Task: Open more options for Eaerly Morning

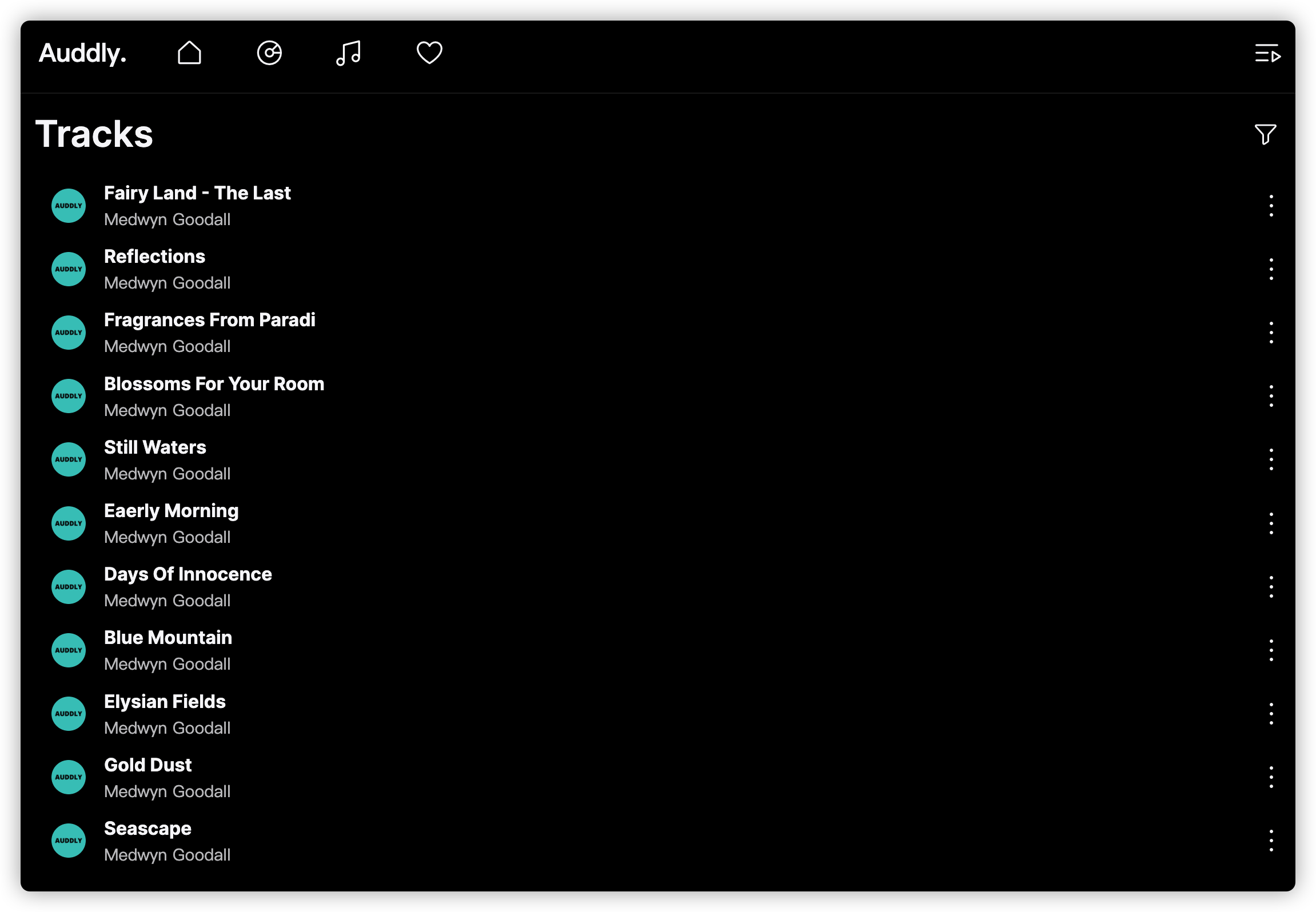Action: (x=1271, y=523)
